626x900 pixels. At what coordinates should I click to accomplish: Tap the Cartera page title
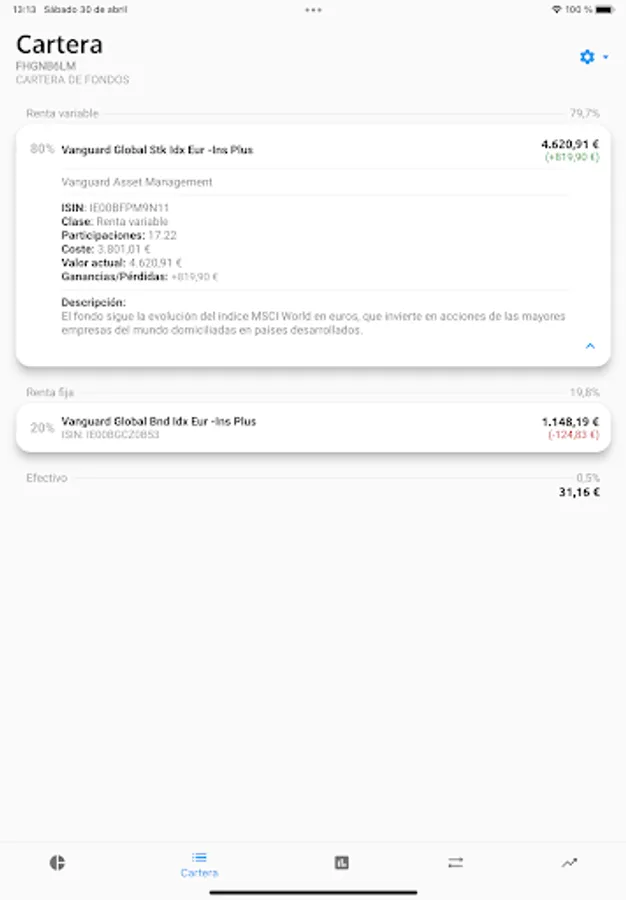(60, 45)
